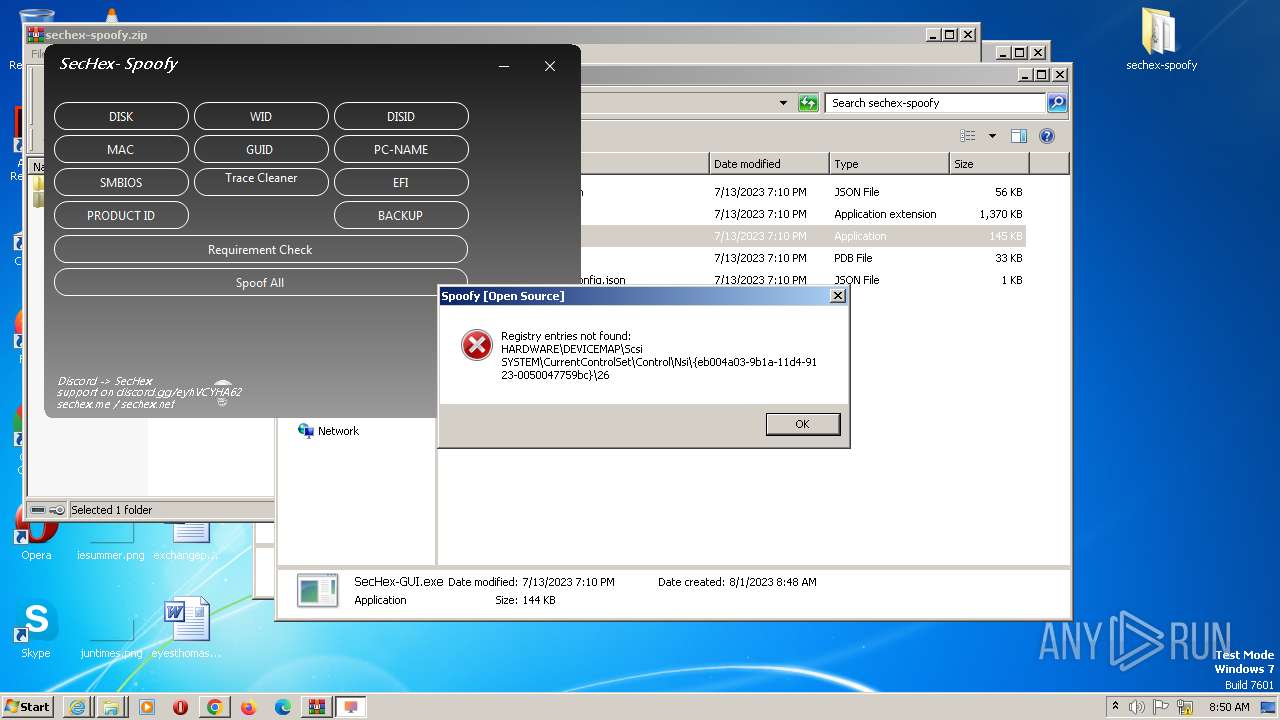Image resolution: width=1280 pixels, height=720 pixels.
Task: Click the taskbar clock 8:50 AM
Action: click(x=1229, y=707)
